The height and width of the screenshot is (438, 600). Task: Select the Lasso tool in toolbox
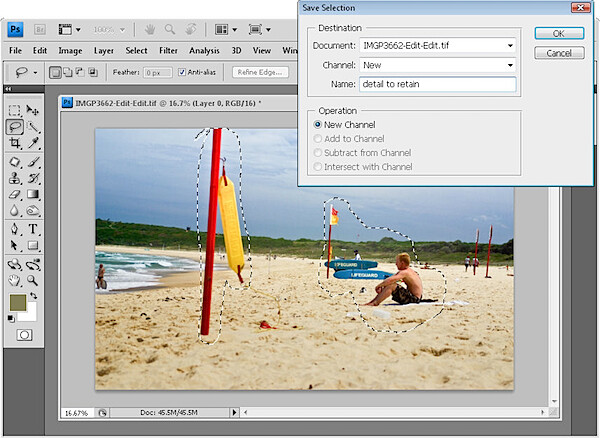pyautogui.click(x=15, y=127)
